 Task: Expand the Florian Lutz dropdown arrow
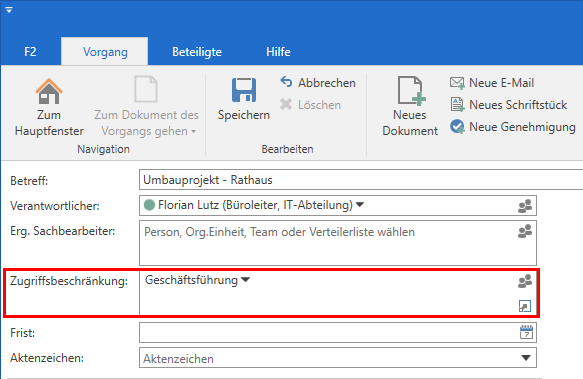[x=360, y=205]
